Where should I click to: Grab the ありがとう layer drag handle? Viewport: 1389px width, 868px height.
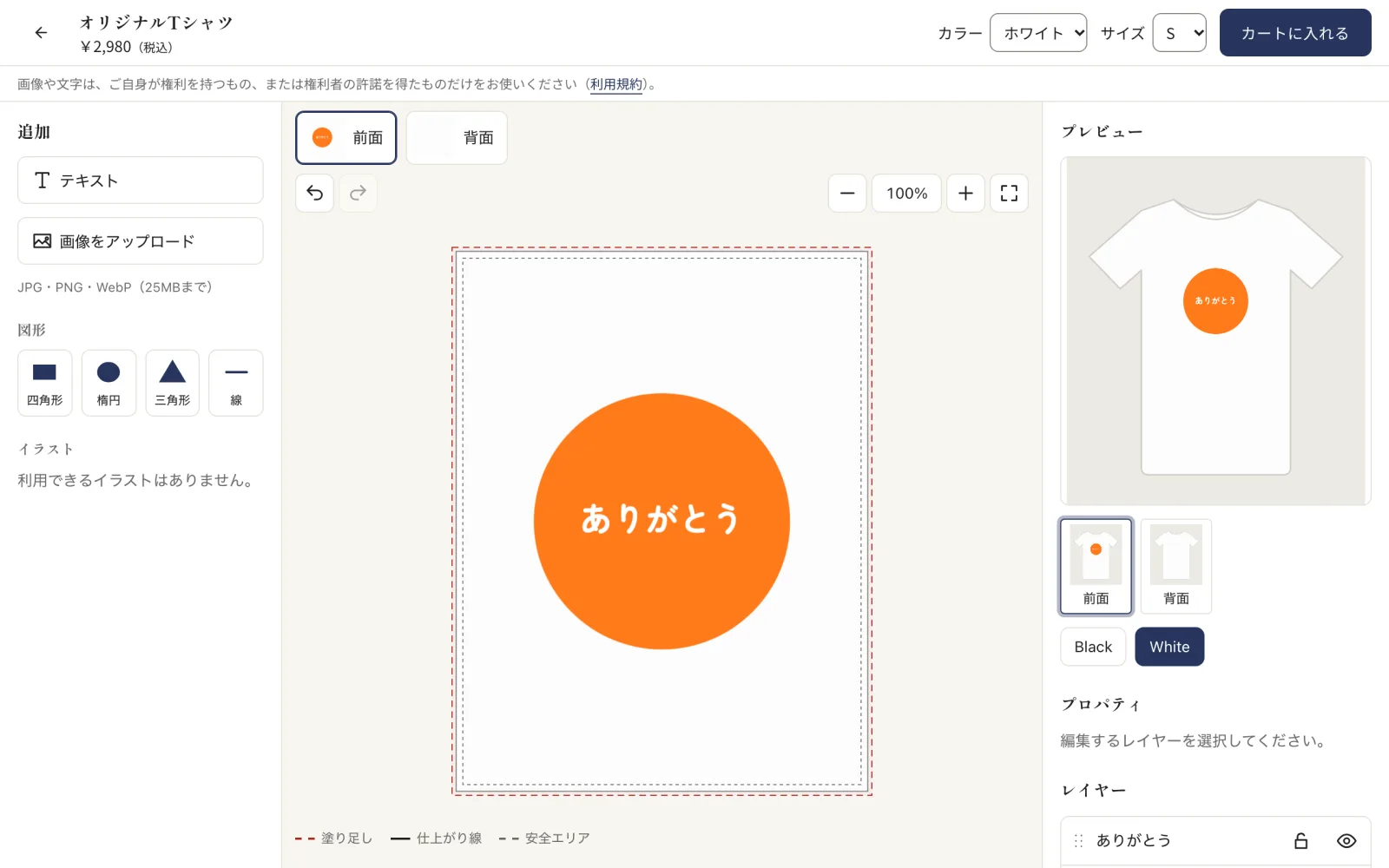point(1078,840)
